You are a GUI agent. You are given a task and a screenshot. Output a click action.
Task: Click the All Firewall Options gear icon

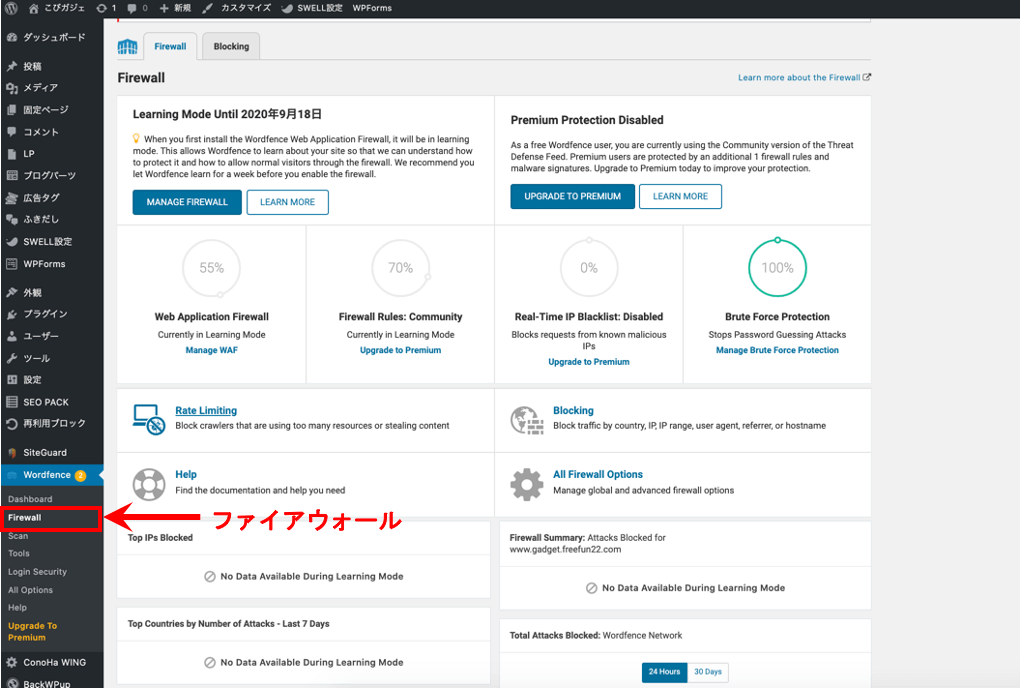[x=527, y=484]
